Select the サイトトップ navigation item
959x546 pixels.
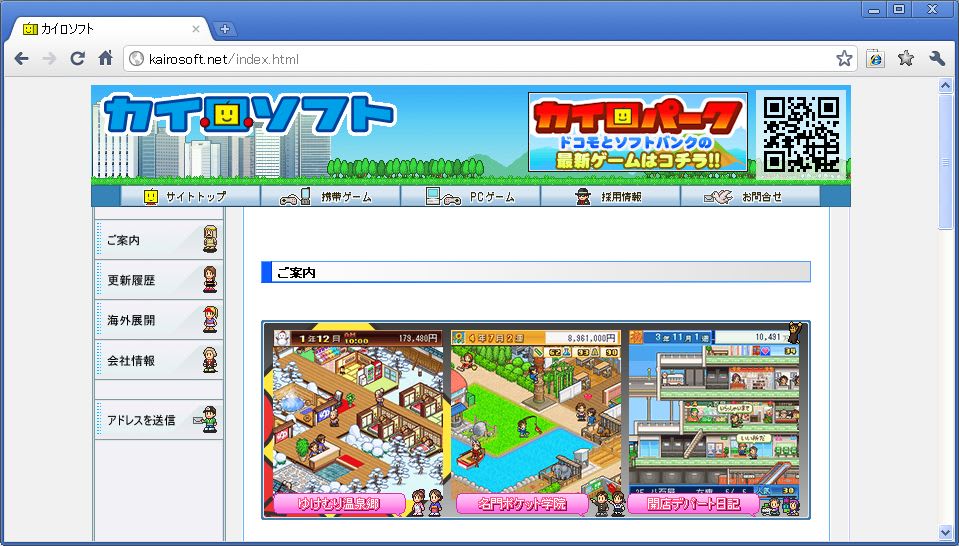[185, 197]
